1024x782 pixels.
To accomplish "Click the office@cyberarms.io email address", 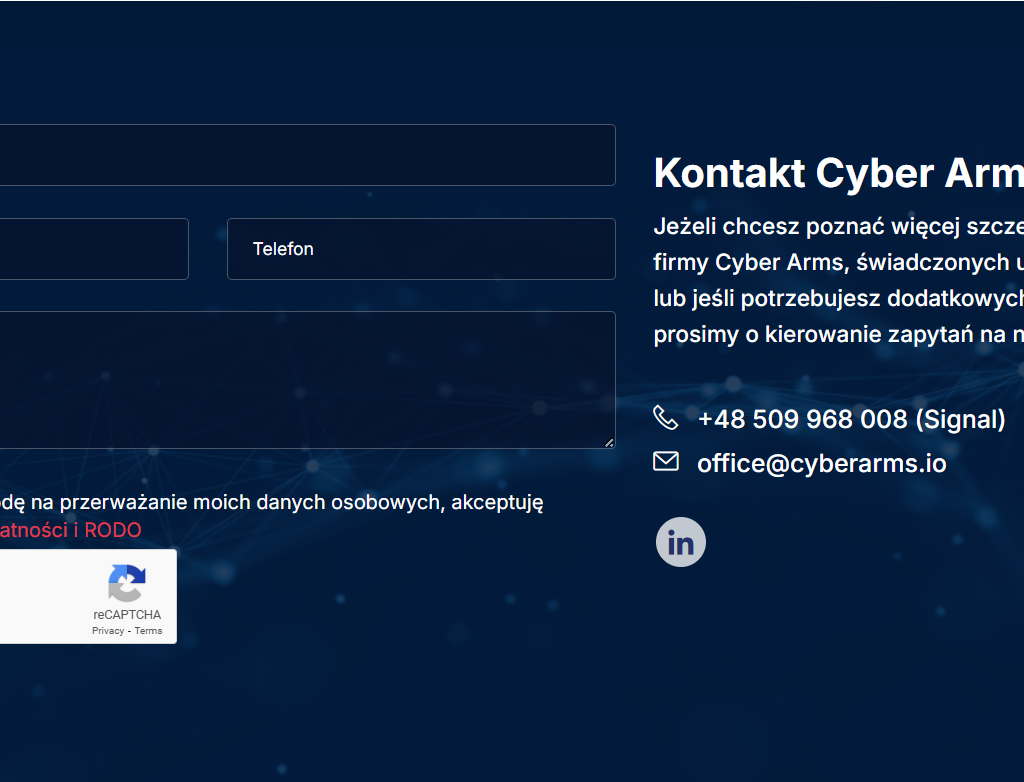I will coord(821,463).
